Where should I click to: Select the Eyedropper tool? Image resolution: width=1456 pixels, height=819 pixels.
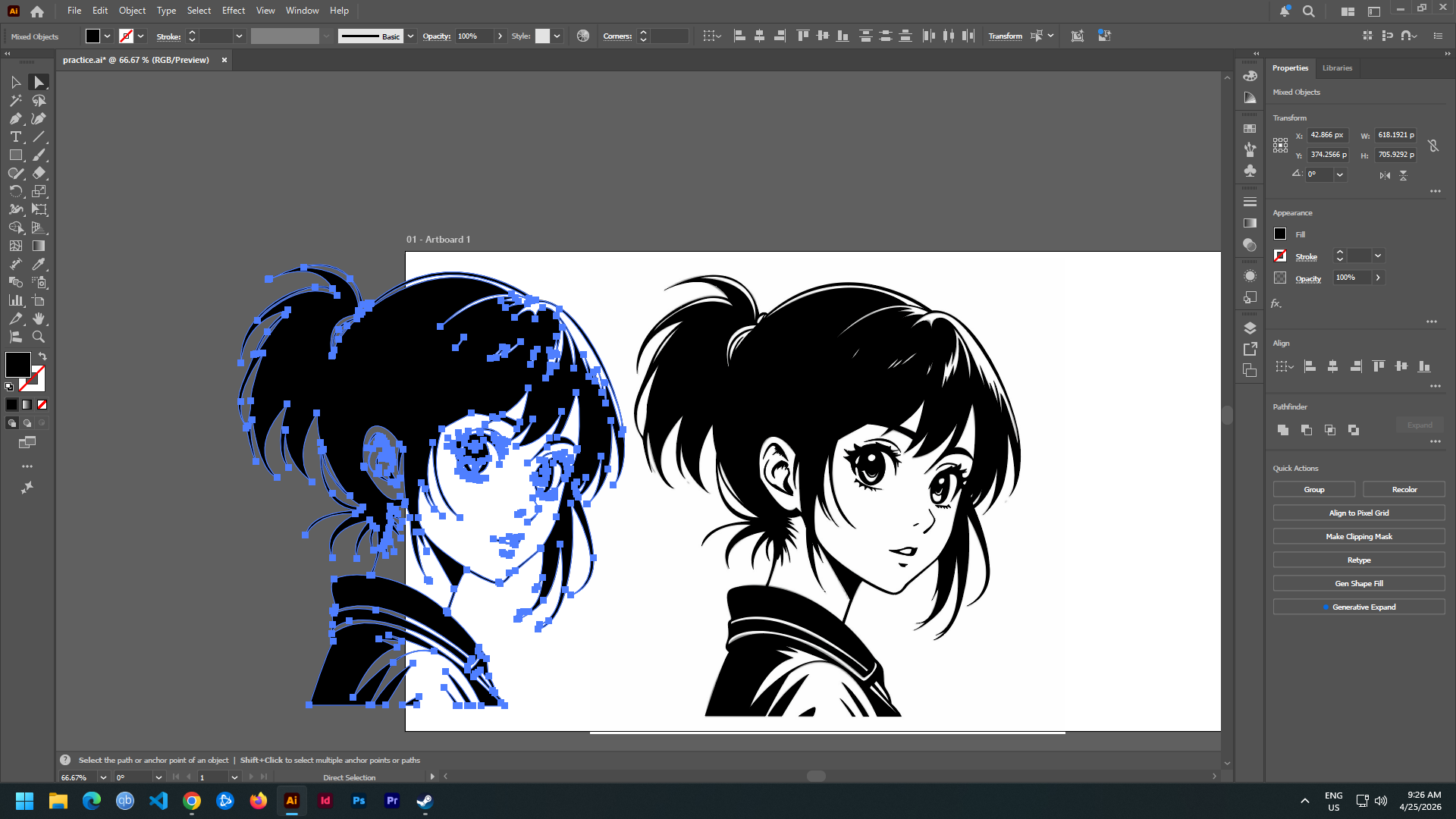pyautogui.click(x=39, y=265)
